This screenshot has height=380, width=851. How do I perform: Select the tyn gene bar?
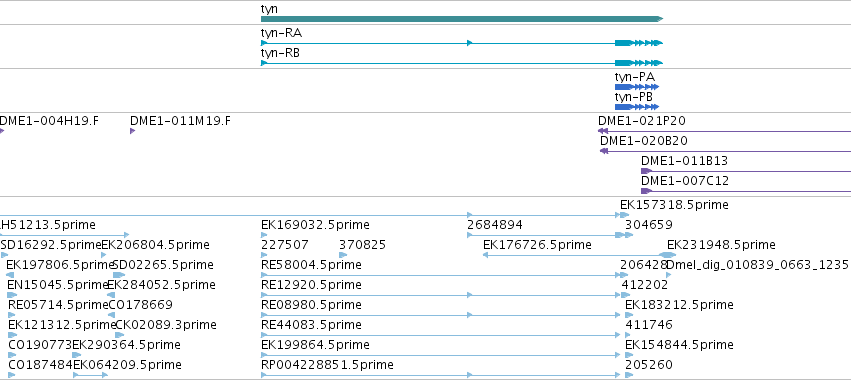(462, 19)
